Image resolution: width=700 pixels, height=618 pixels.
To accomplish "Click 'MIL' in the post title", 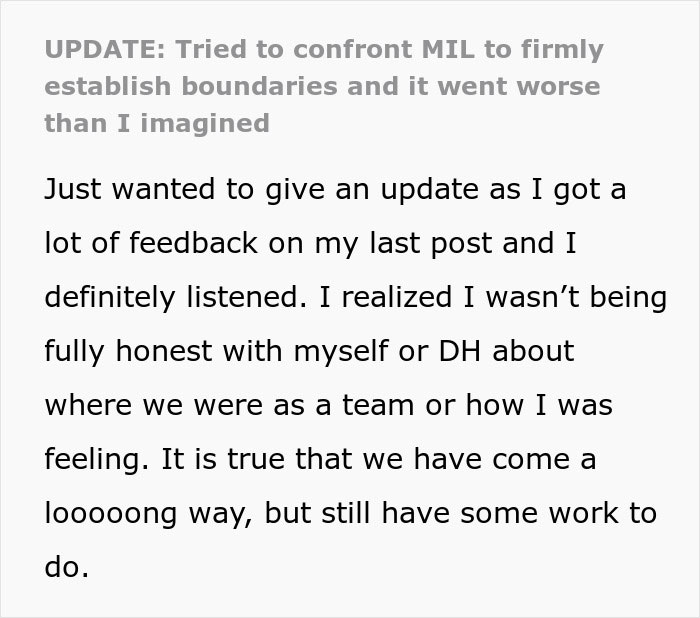I will pos(448,49).
